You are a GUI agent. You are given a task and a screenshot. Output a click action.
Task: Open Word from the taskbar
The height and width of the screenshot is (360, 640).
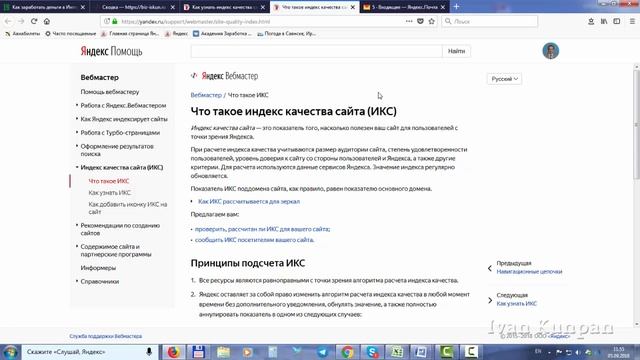tap(421, 352)
